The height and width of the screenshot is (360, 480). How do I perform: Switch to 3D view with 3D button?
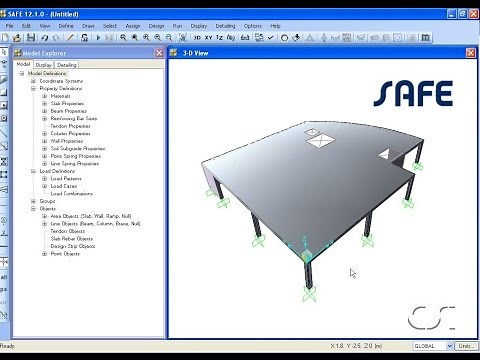[x=197, y=38]
